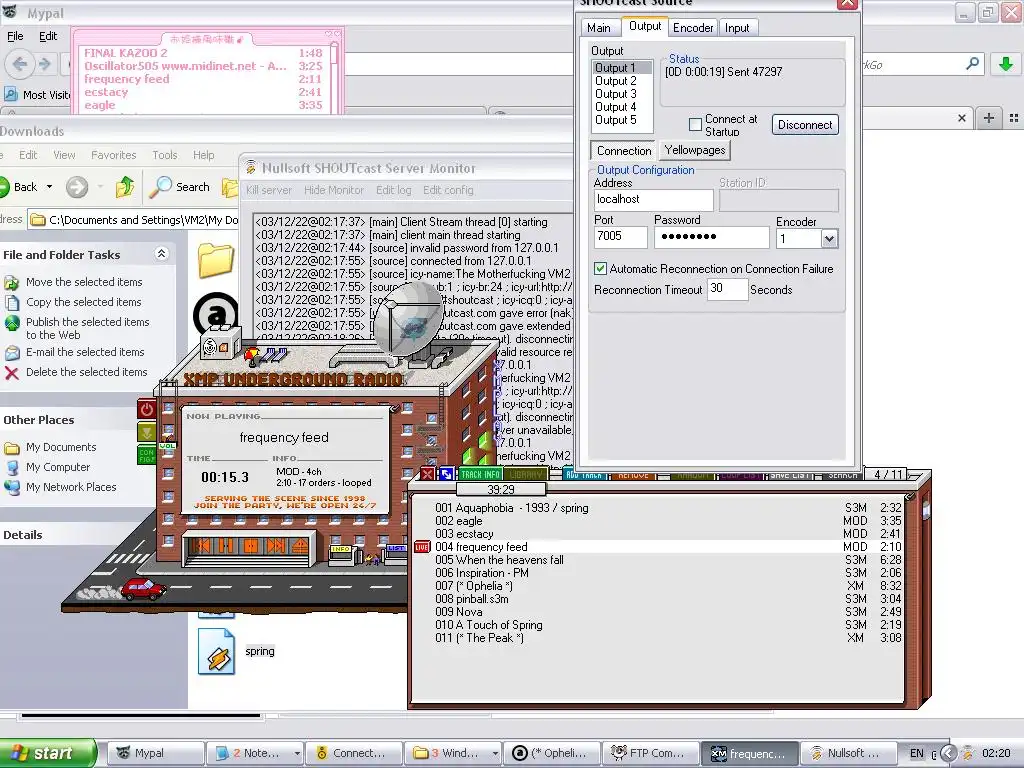Viewport: 1024px width, 768px height.
Task: Click the red power button on the XMP radio skin
Action: [x=146, y=409]
